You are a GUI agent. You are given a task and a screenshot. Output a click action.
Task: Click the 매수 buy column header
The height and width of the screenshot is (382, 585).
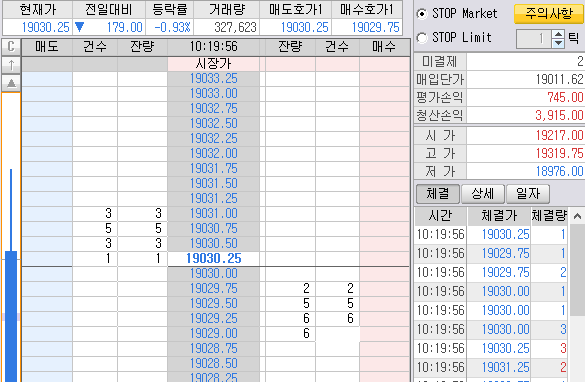384,47
